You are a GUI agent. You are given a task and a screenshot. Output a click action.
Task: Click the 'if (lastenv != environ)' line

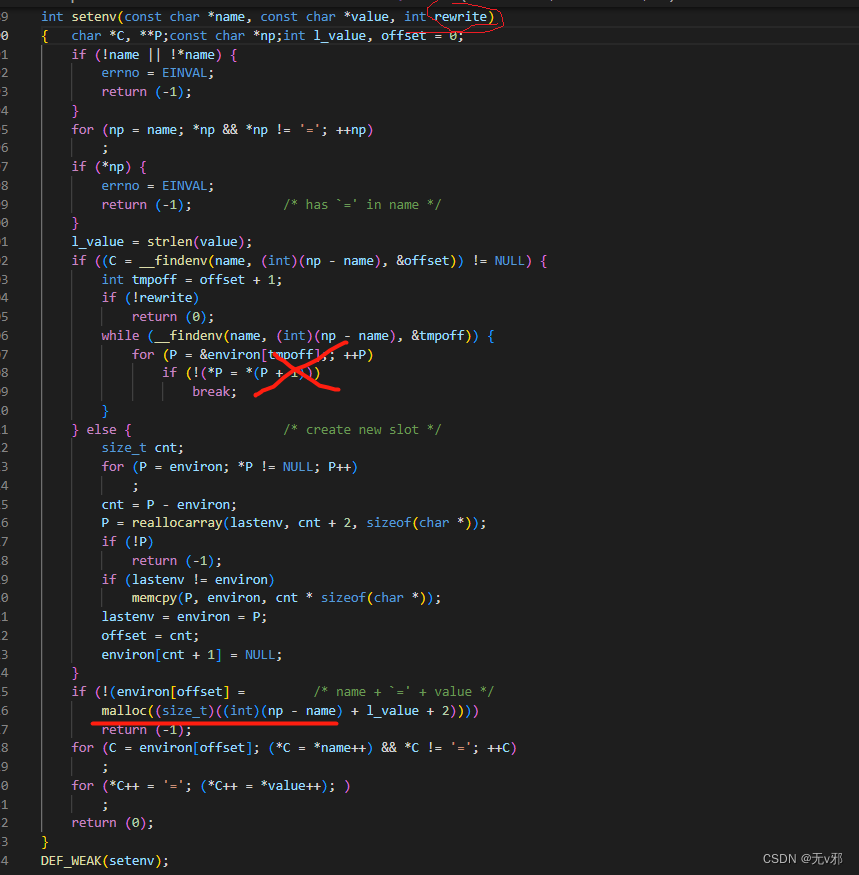coord(188,580)
